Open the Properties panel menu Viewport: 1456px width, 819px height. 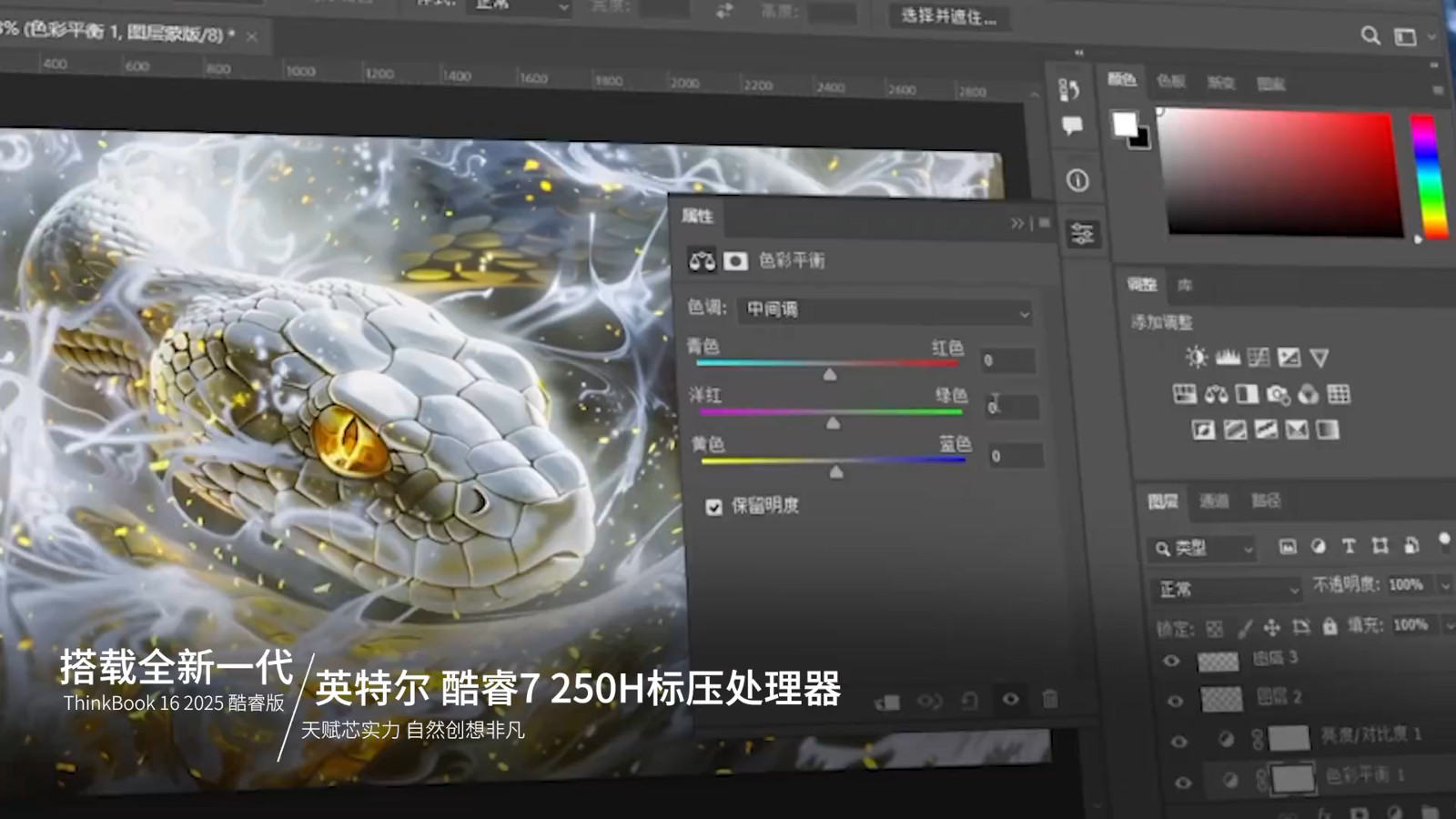[1044, 223]
